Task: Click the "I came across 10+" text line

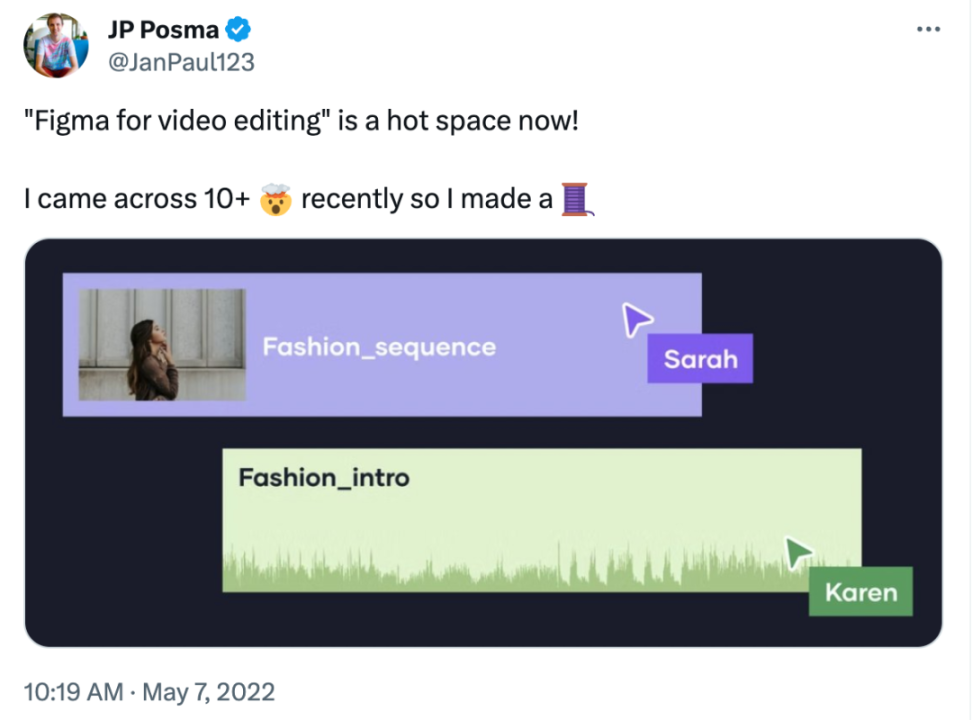Action: pyautogui.click(x=136, y=198)
